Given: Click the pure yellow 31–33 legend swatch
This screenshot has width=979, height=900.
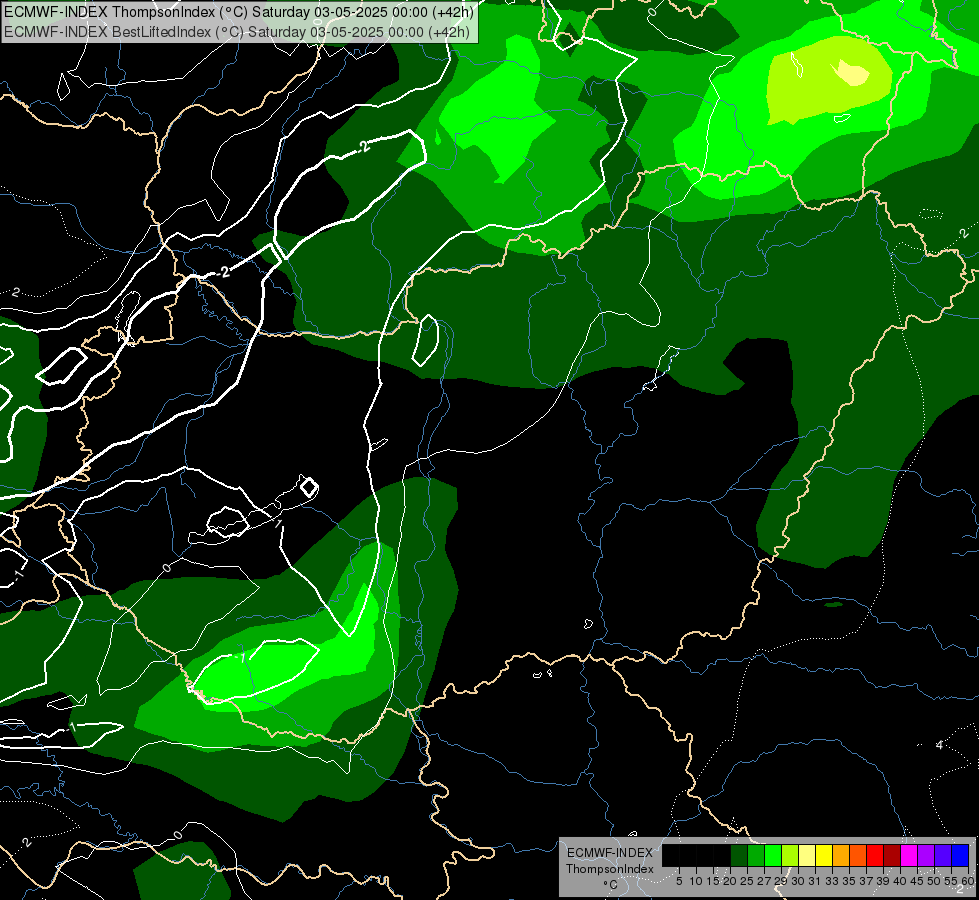Looking at the screenshot, I should pos(824,855).
